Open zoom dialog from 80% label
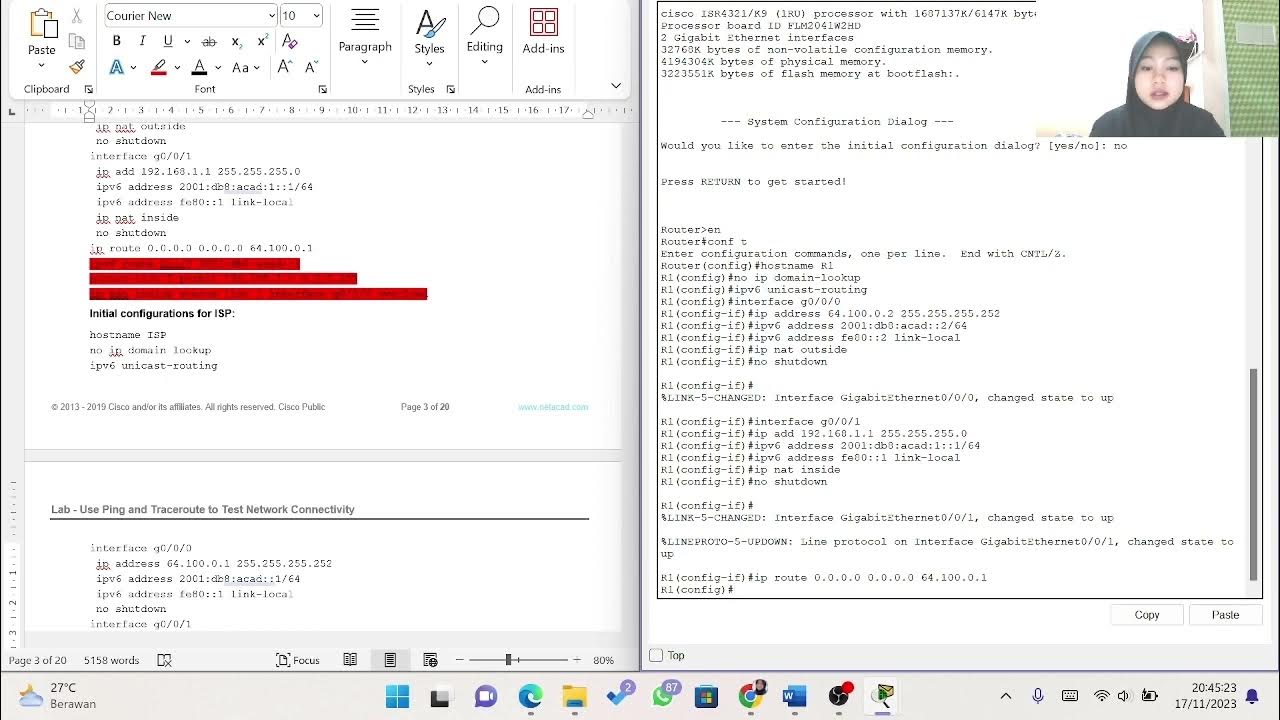This screenshot has height=720, width=1280. pos(603,660)
